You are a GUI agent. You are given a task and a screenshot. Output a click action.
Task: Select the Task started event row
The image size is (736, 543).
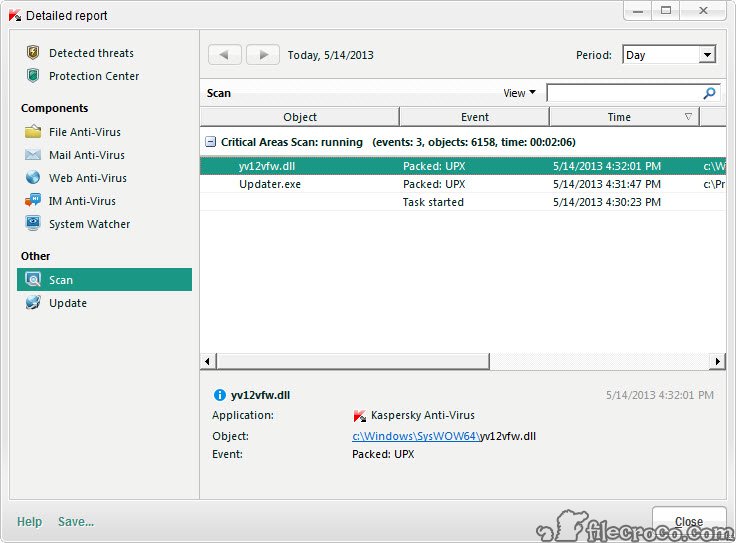[x=463, y=202]
